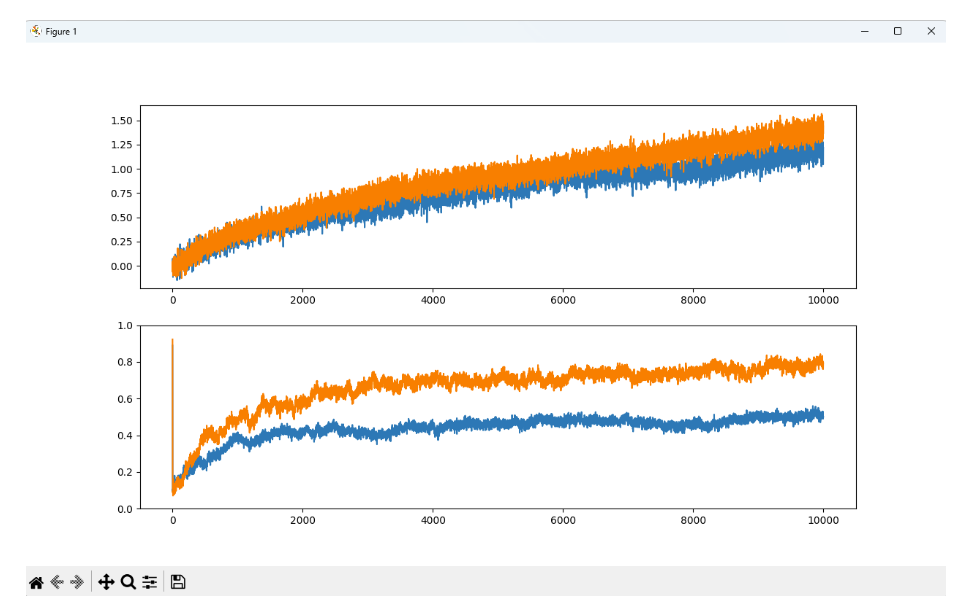Reset the plot view with the Home icon
Image resolution: width=975 pixels, height=606 pixels.
35,580
